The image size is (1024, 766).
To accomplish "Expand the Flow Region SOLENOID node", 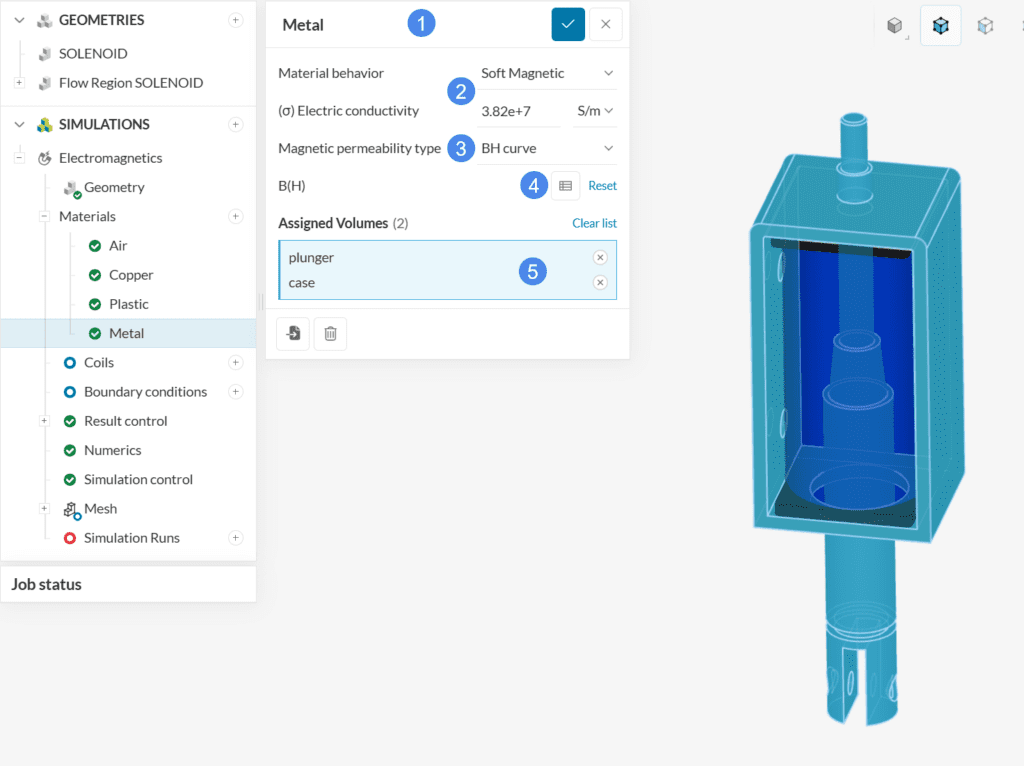I will (x=18, y=82).
